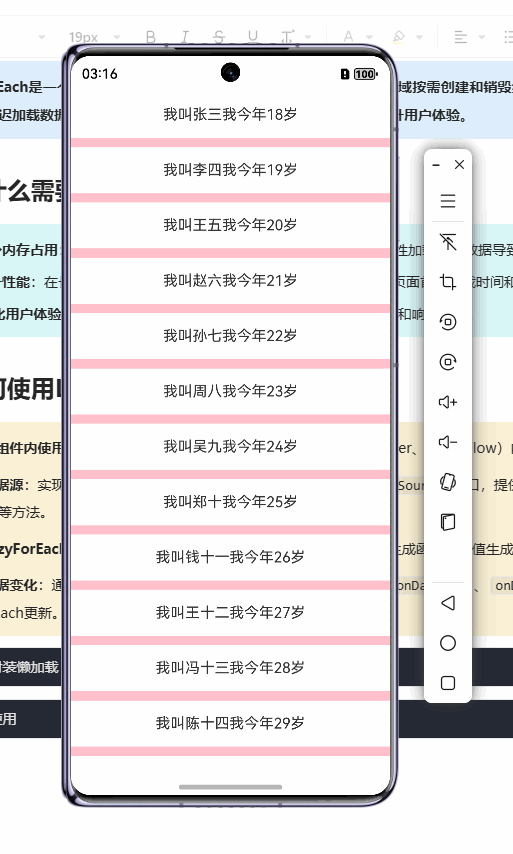Click the shake device icon
Image resolution: width=513 pixels, height=854 pixels.
448,482
